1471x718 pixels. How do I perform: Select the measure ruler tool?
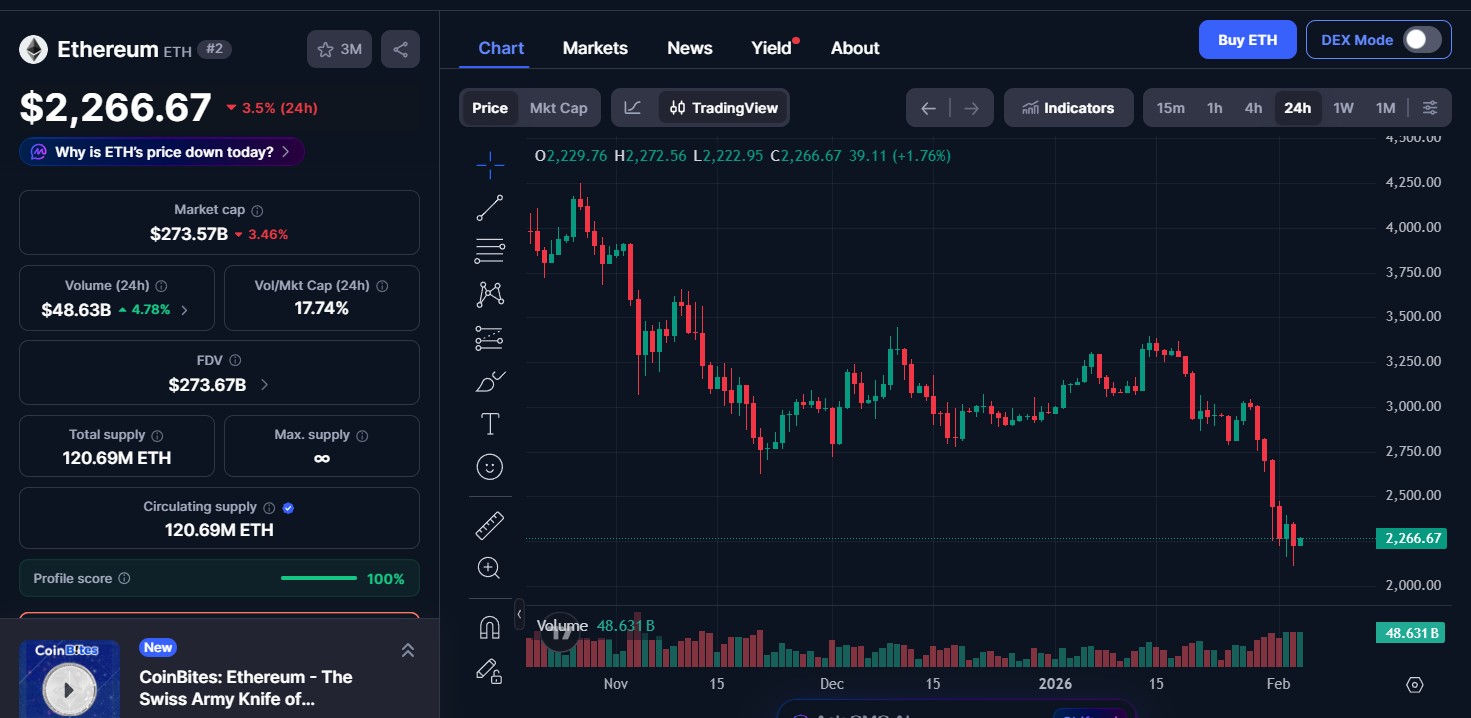pyautogui.click(x=489, y=523)
